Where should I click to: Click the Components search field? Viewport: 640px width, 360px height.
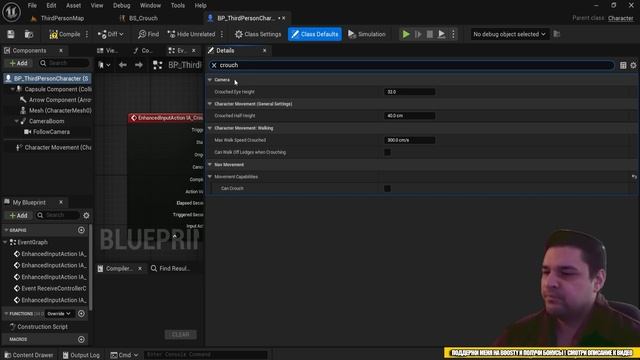[x=64, y=63]
